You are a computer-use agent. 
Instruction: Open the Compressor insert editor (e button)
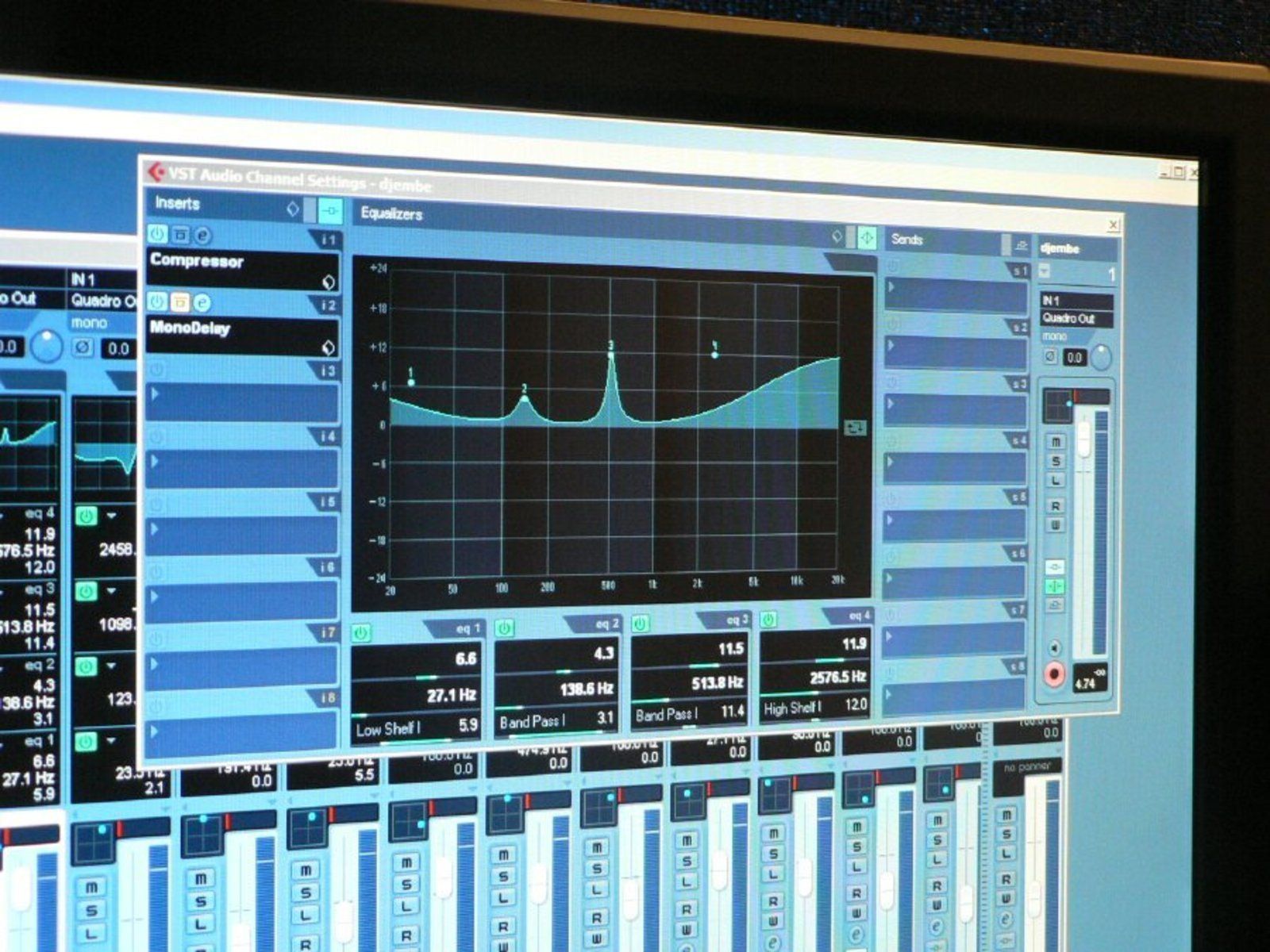pos(202,236)
